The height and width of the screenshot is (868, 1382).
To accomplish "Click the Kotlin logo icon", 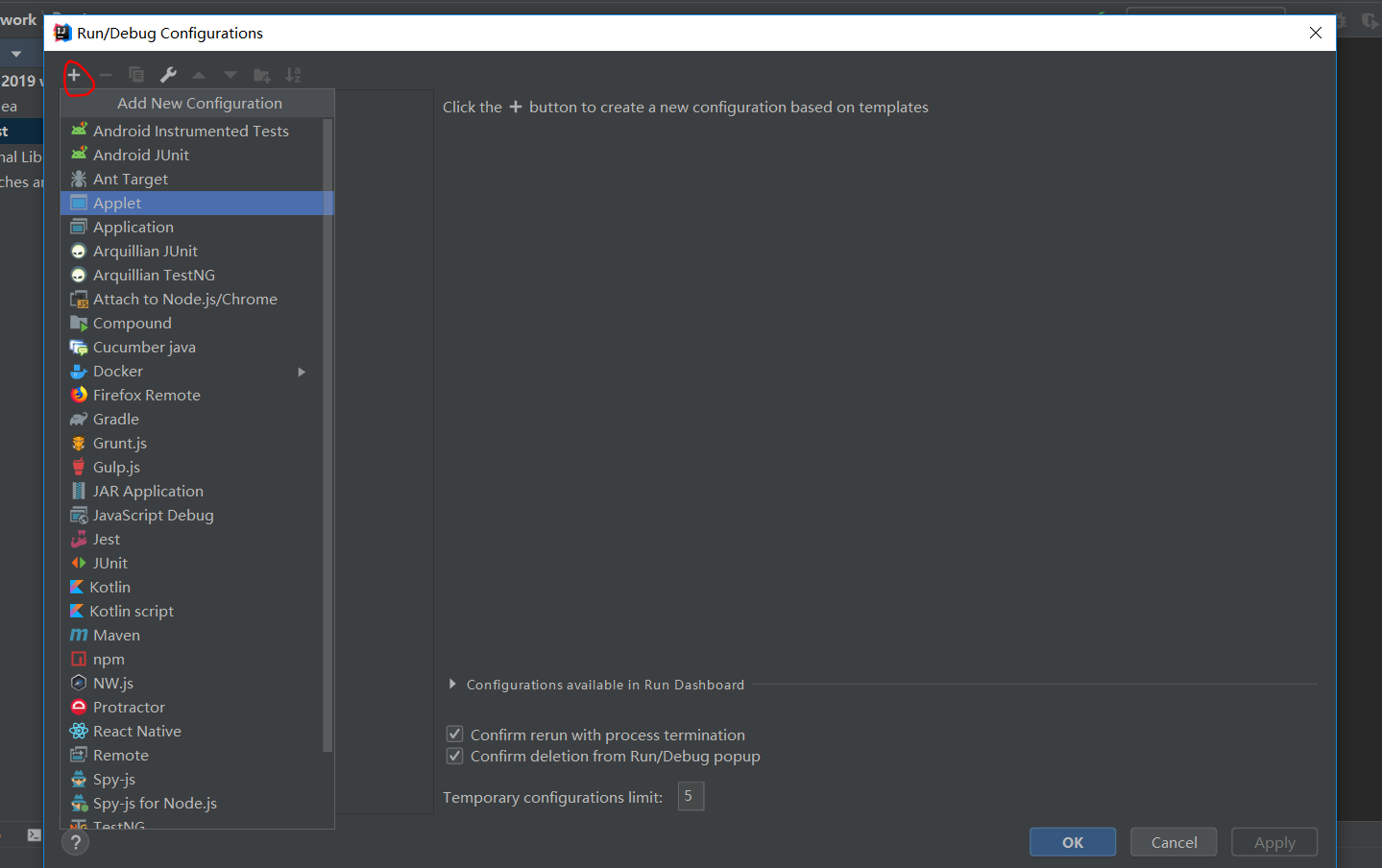I will (77, 587).
